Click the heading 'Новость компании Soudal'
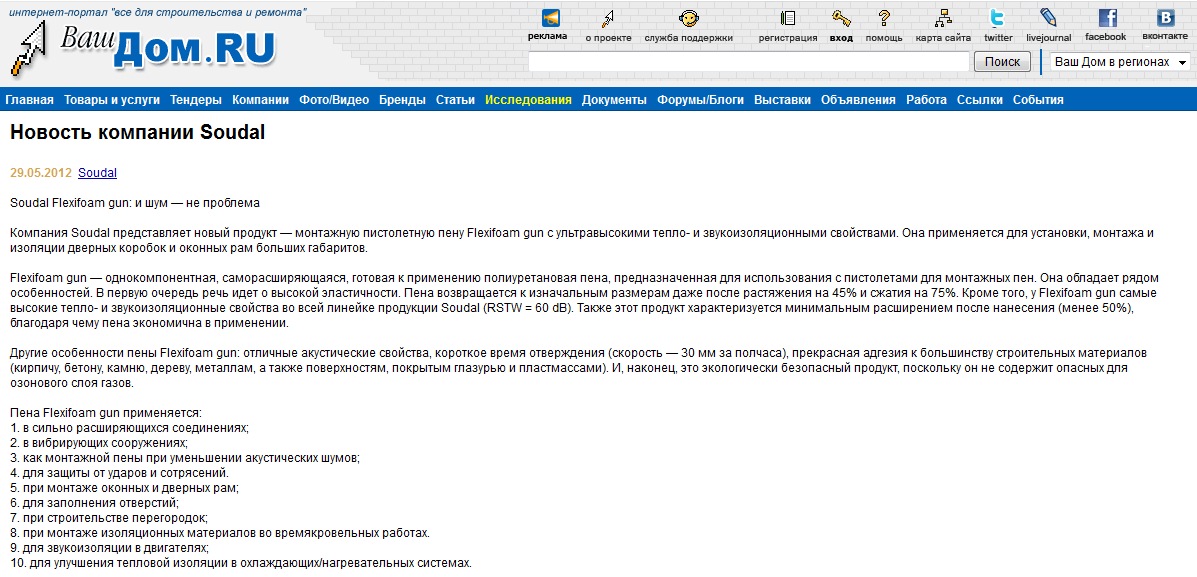This screenshot has height=577, width=1197. click(x=137, y=132)
